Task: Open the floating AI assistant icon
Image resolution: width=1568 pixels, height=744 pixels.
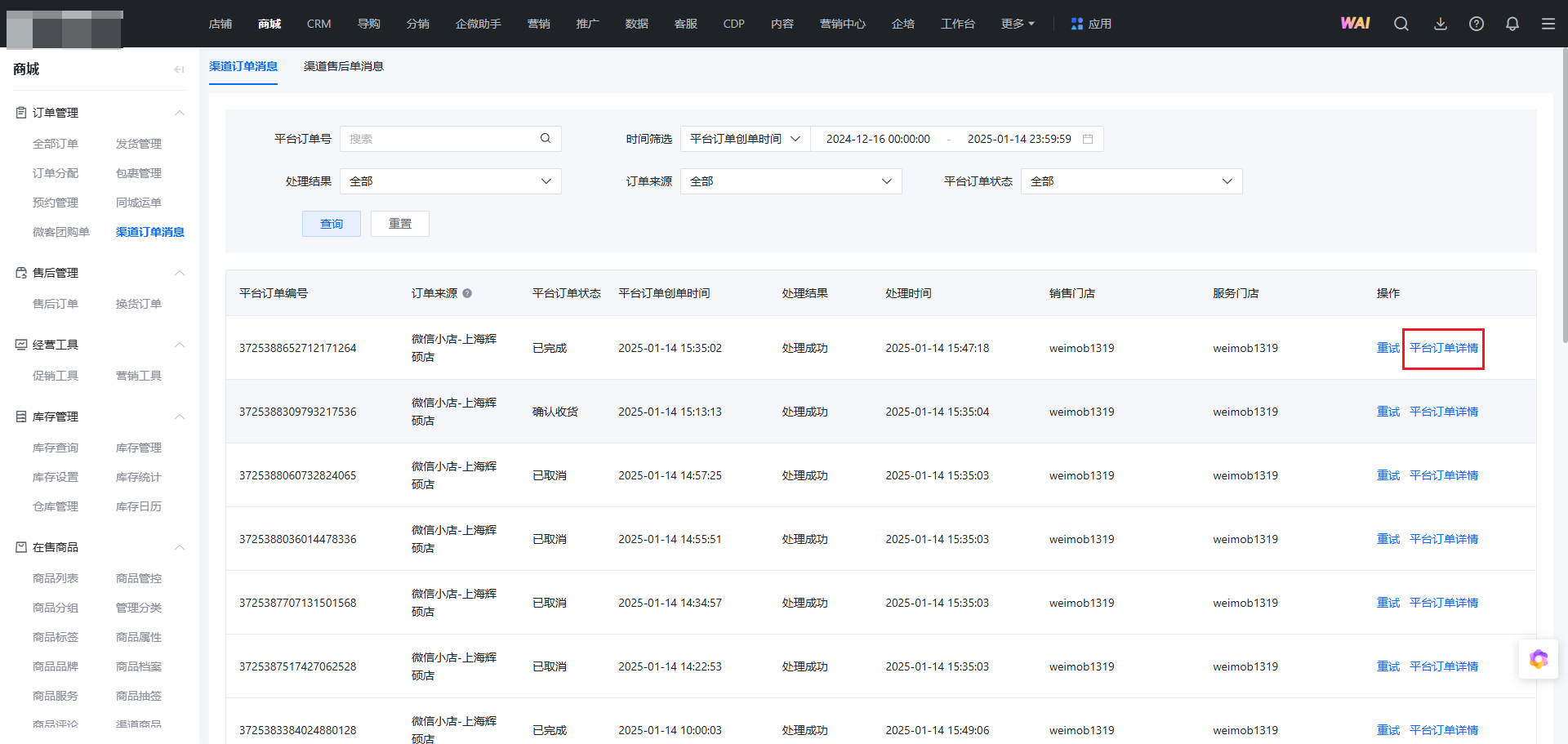Action: (x=1539, y=658)
